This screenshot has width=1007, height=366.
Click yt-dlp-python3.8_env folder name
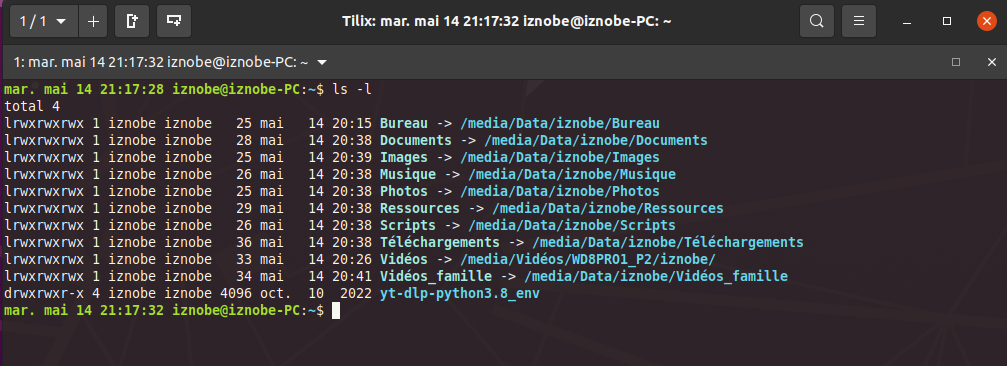(459, 293)
